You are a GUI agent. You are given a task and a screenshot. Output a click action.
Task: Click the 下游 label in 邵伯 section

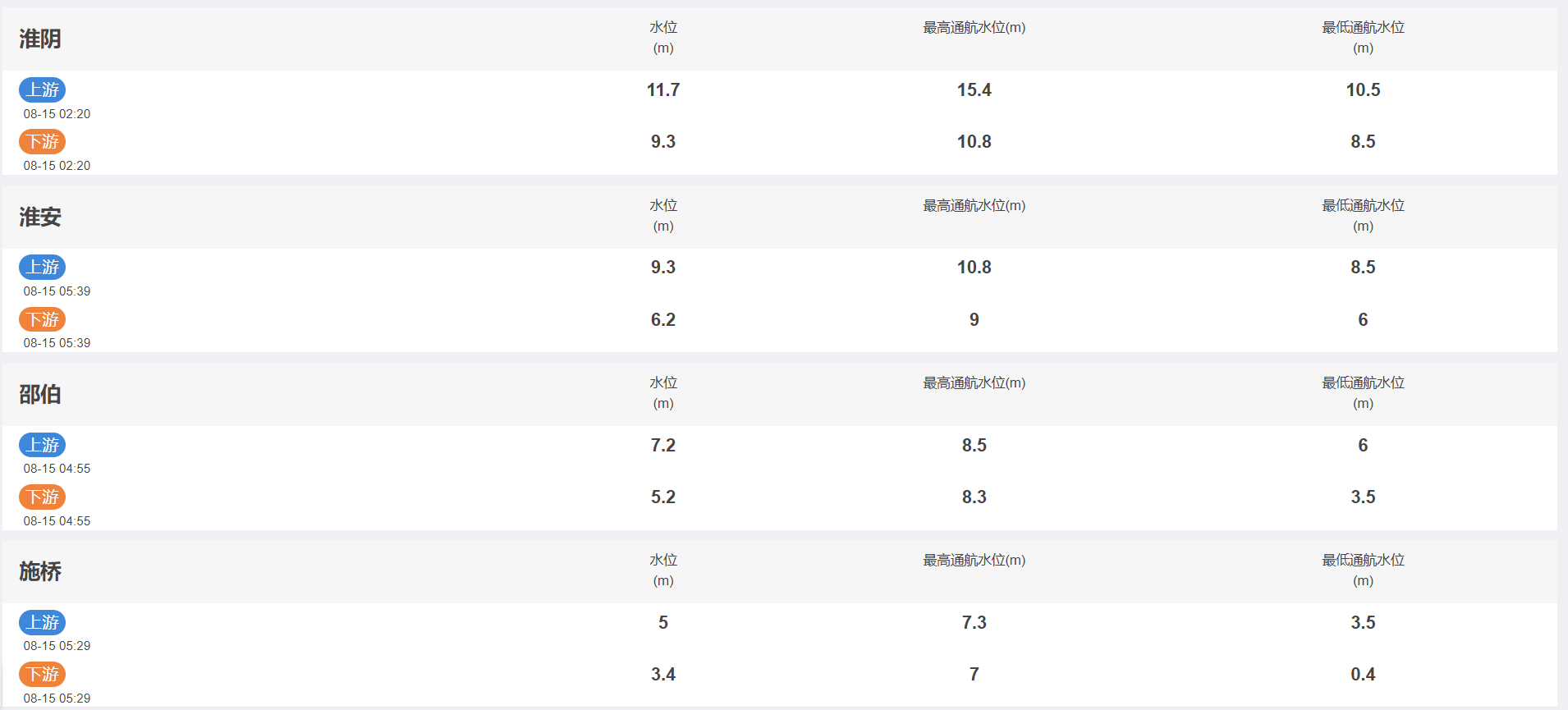tap(42, 497)
